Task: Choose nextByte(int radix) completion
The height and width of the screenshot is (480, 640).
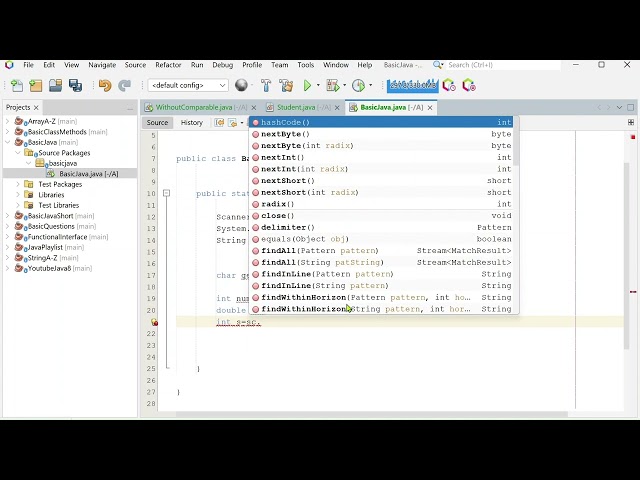Action: pyautogui.click(x=381, y=146)
